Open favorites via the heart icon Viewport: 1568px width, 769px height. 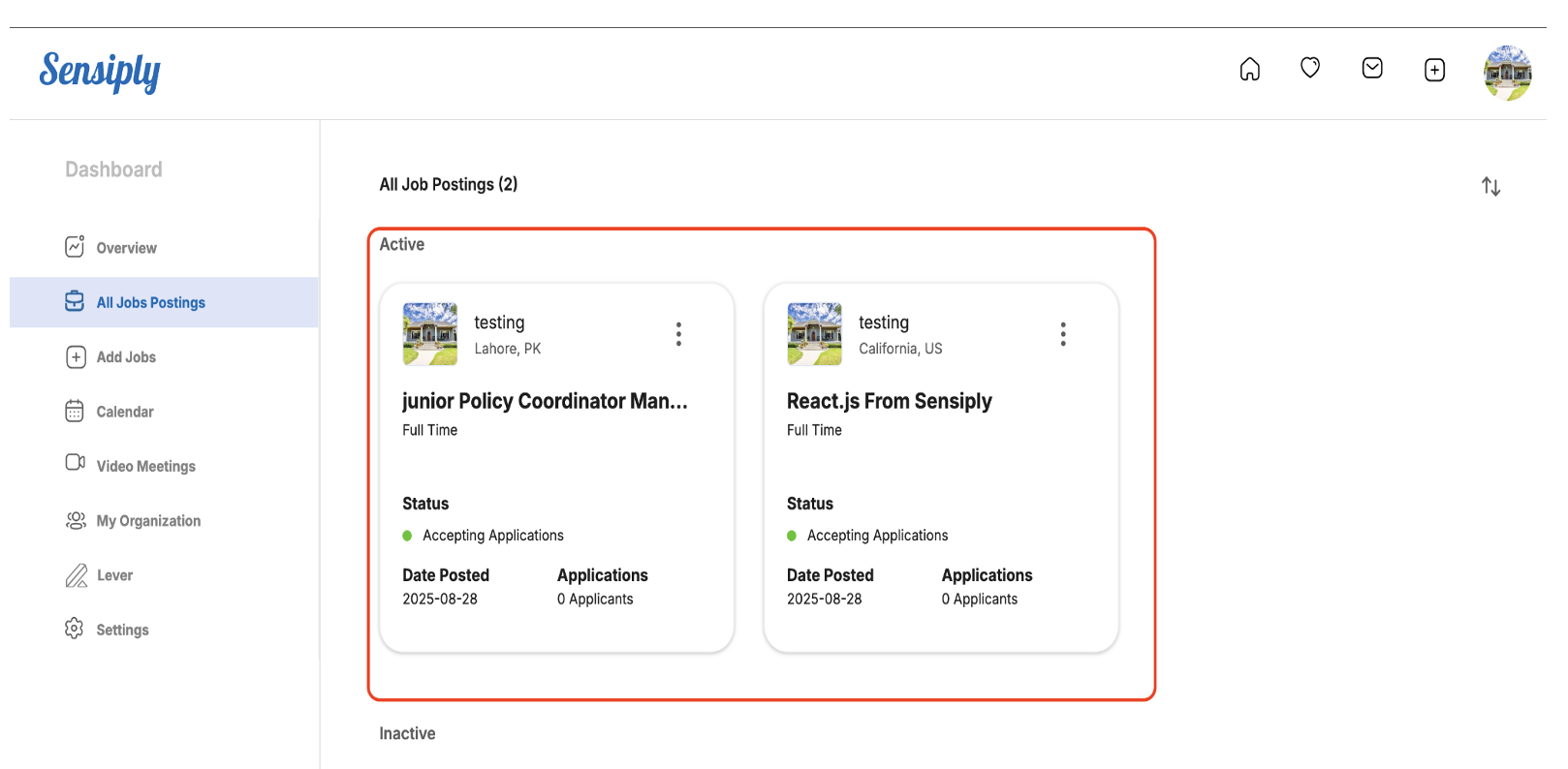tap(1309, 68)
